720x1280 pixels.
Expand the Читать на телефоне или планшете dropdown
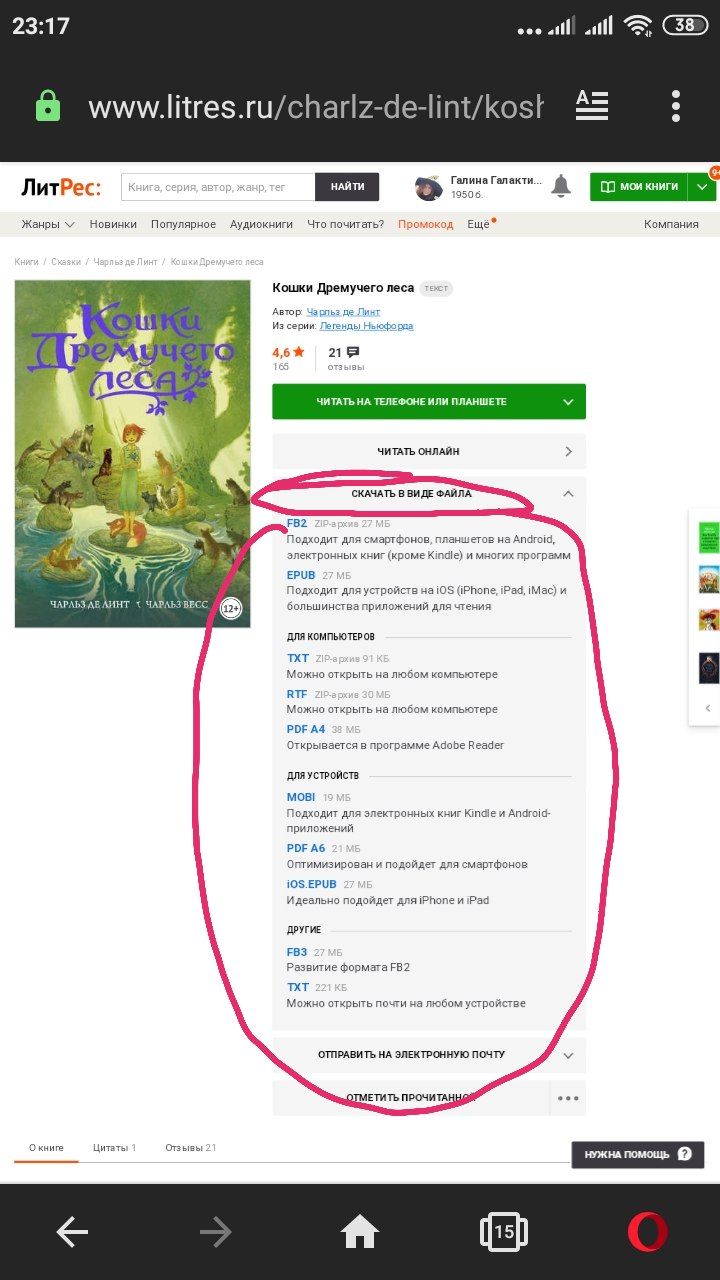click(x=568, y=402)
